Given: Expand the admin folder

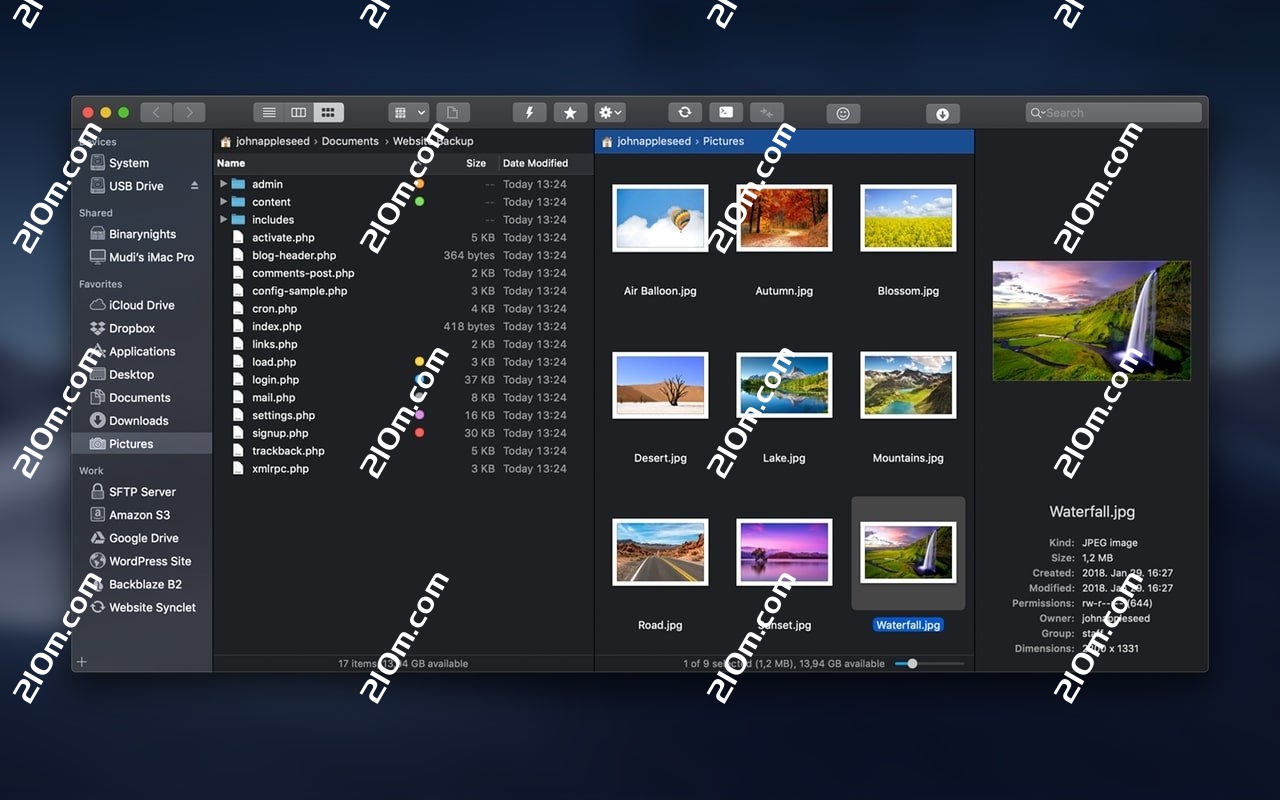Looking at the screenshot, I should [223, 184].
